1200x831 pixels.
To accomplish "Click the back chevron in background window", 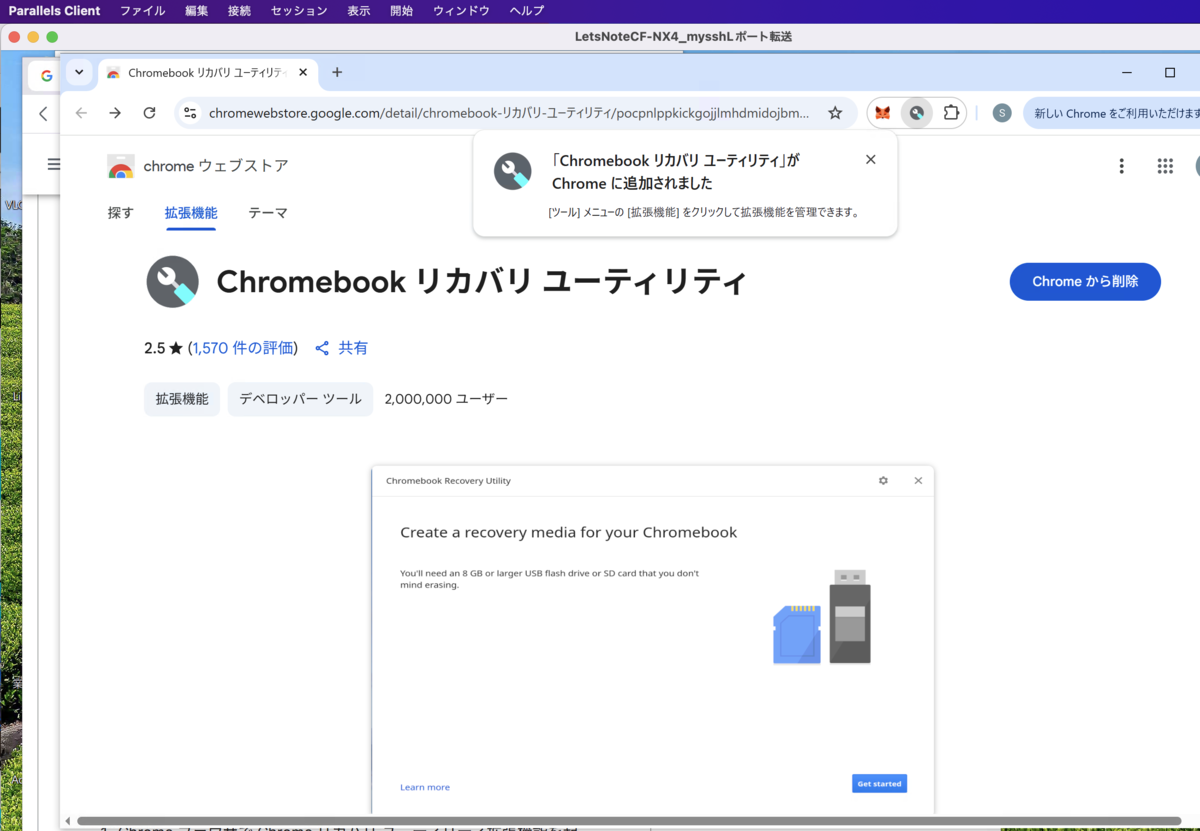I will [43, 114].
